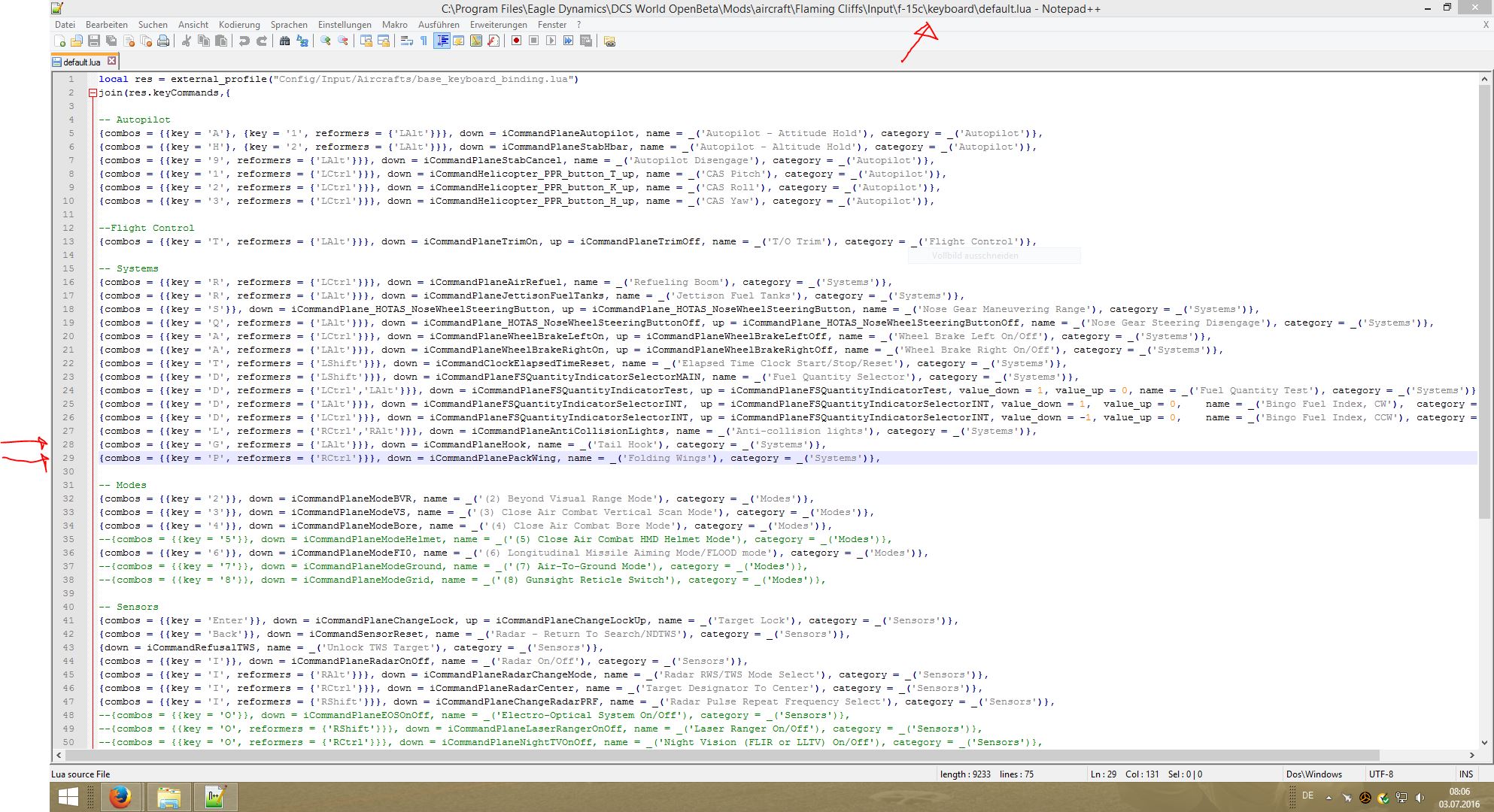Click the horizontal scrollbar thumb
Image resolution: width=1494 pixels, height=812 pixels.
(x=723, y=755)
